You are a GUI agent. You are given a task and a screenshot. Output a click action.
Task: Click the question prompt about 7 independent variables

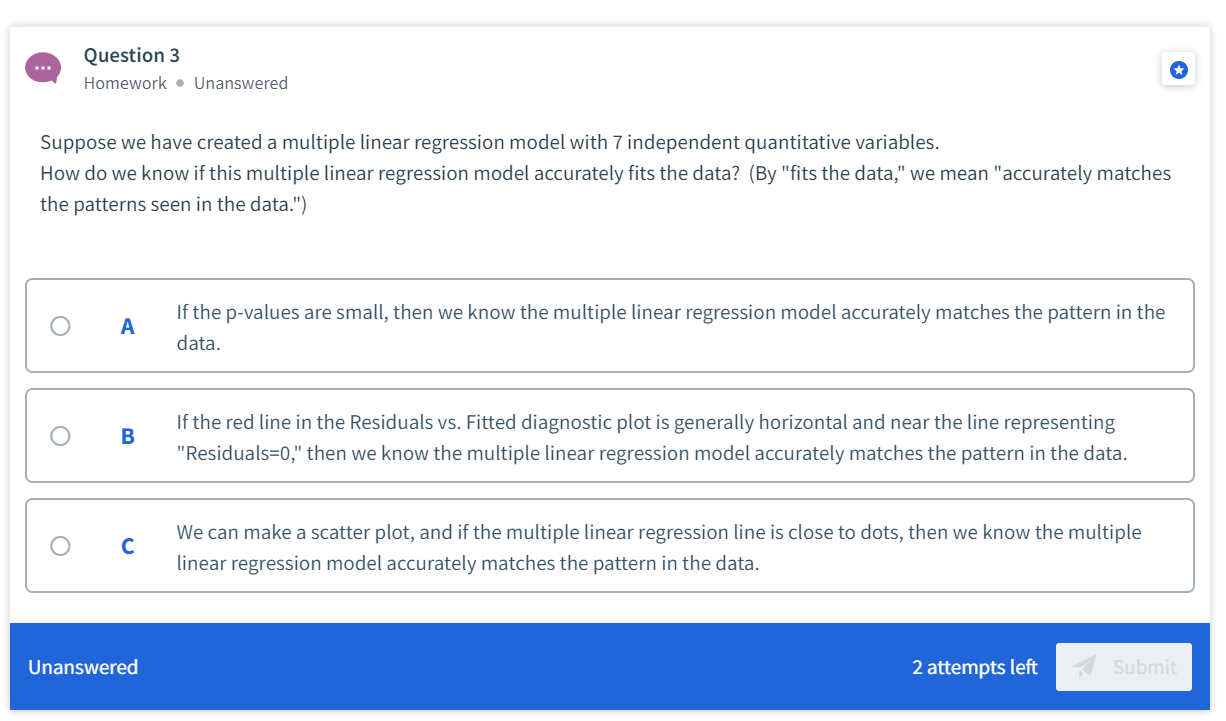point(605,173)
